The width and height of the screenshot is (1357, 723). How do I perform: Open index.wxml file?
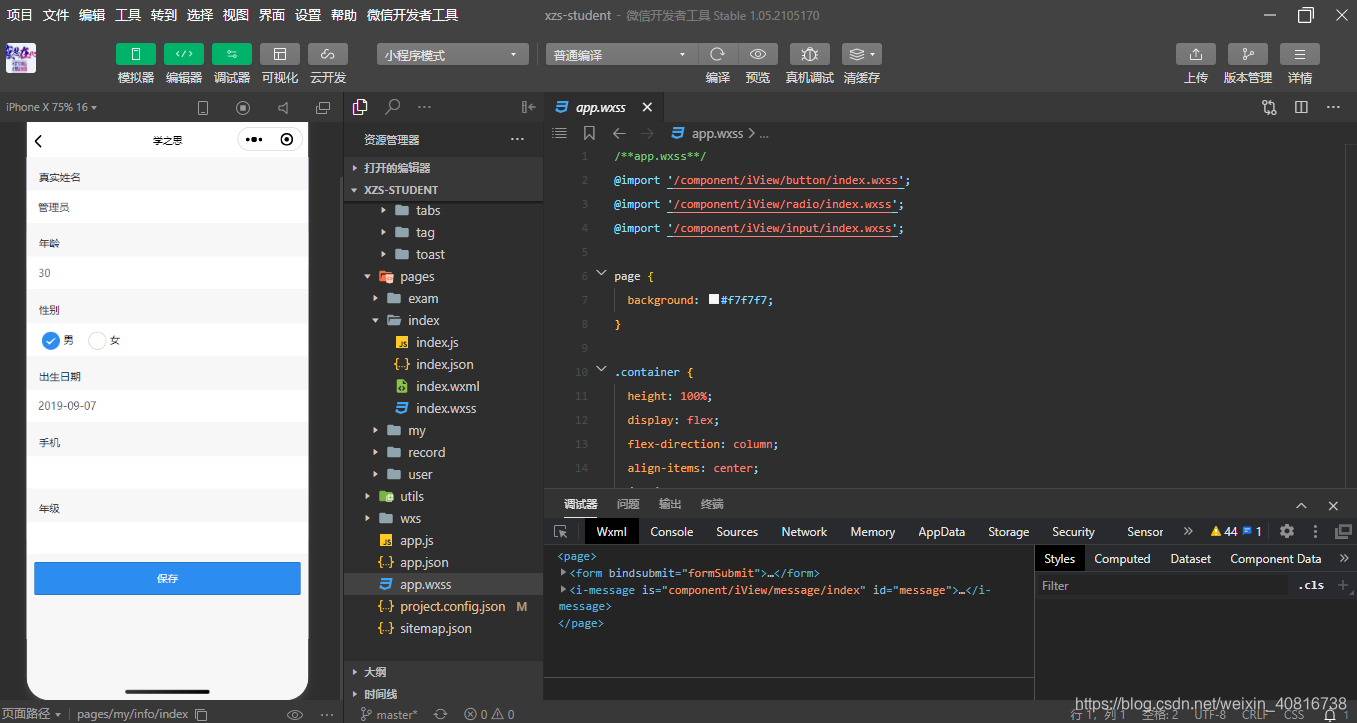click(443, 387)
